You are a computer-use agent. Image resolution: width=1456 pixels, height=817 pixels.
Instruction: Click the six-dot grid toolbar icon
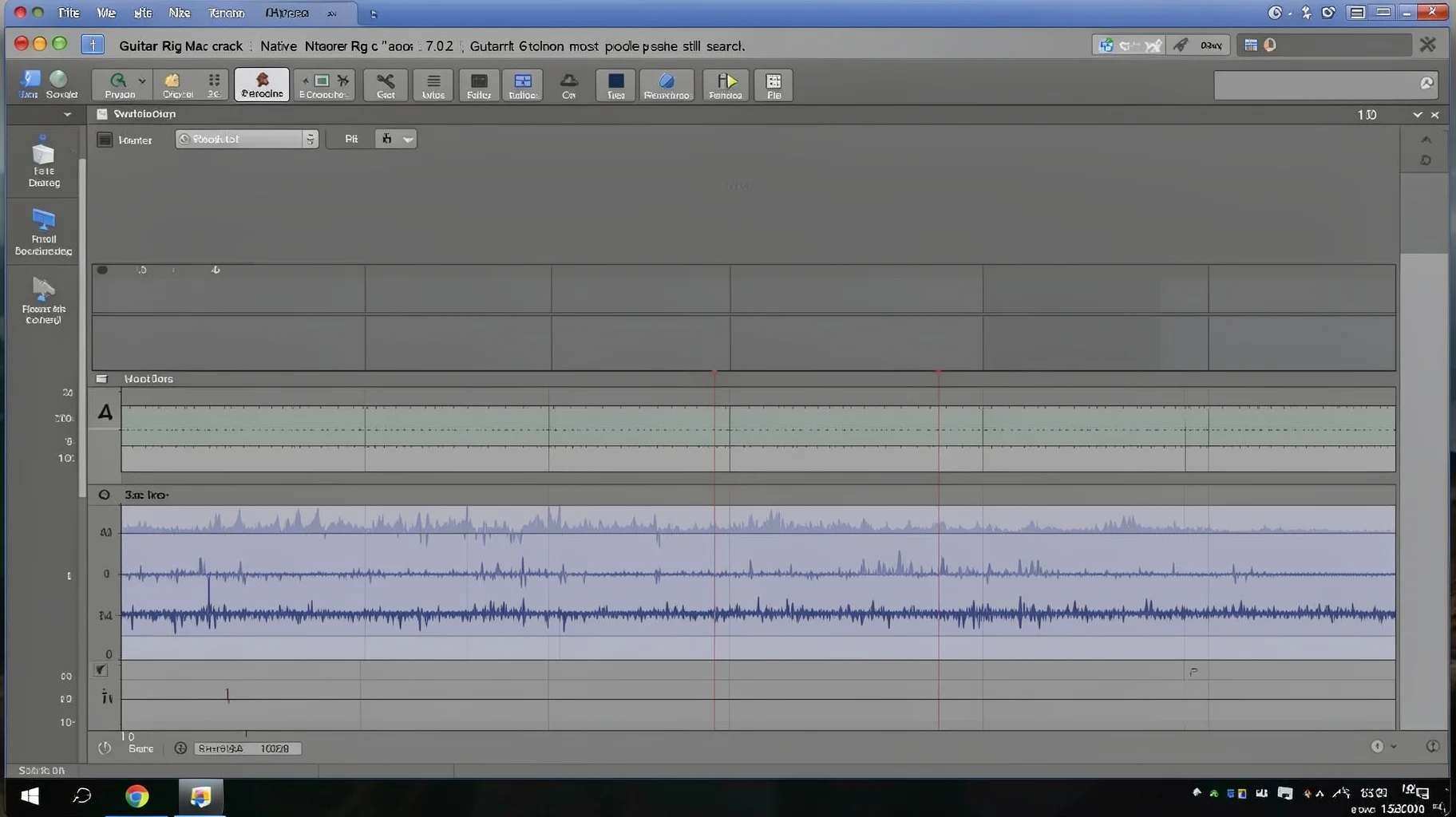(x=214, y=85)
